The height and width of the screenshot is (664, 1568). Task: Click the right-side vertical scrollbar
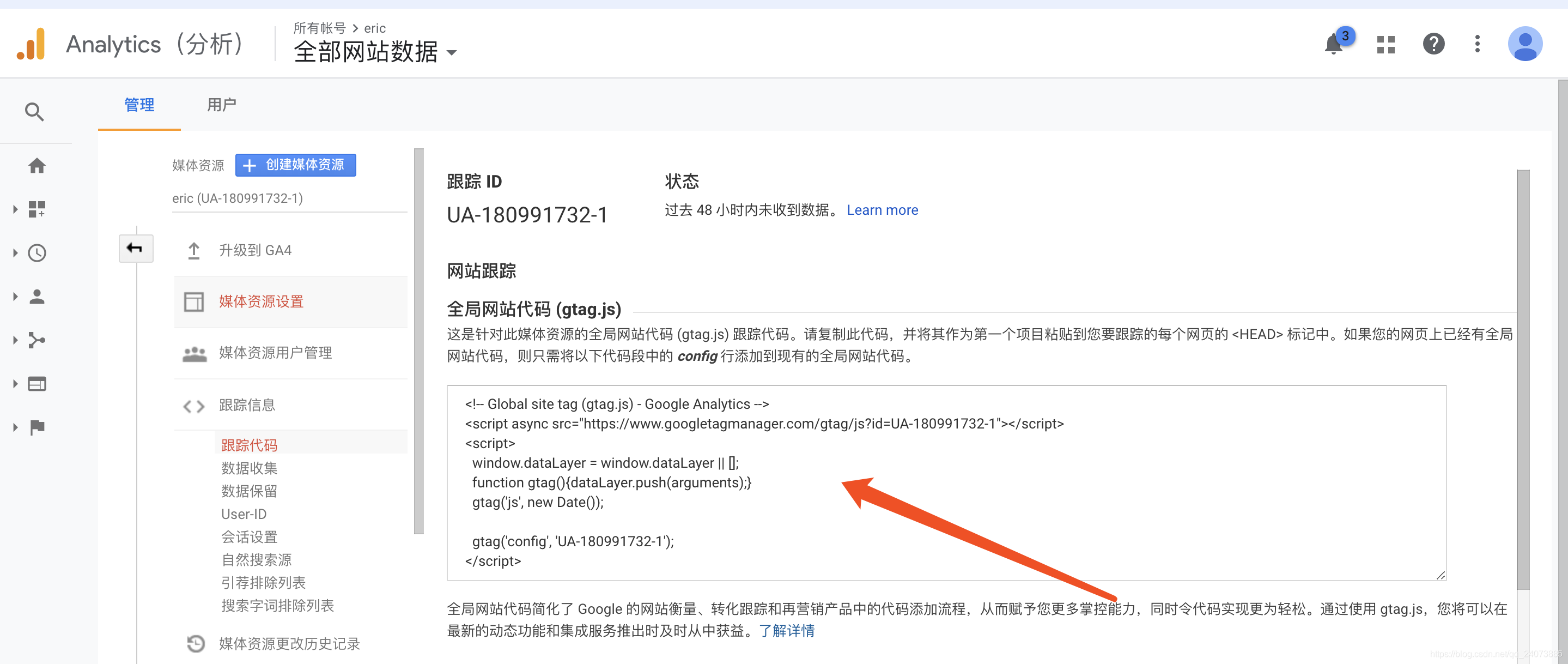click(1522, 378)
